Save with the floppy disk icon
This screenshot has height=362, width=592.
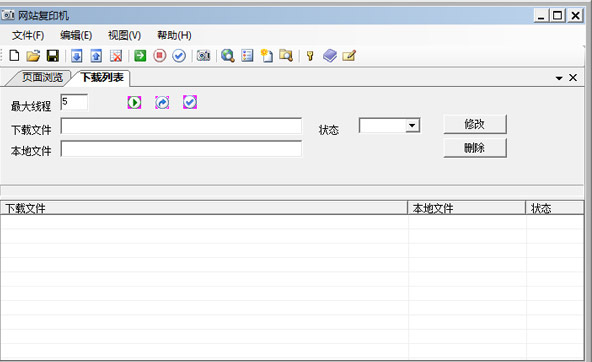tap(52, 56)
